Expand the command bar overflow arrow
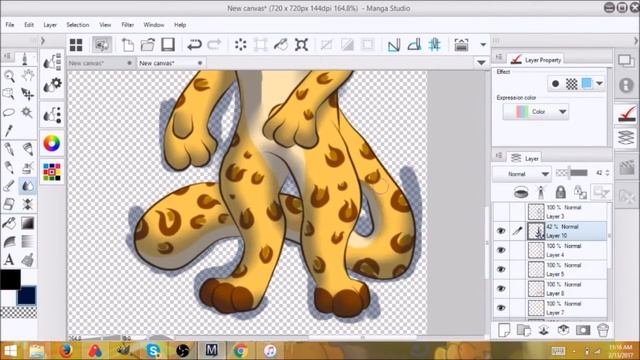The image size is (640, 360). click(483, 44)
